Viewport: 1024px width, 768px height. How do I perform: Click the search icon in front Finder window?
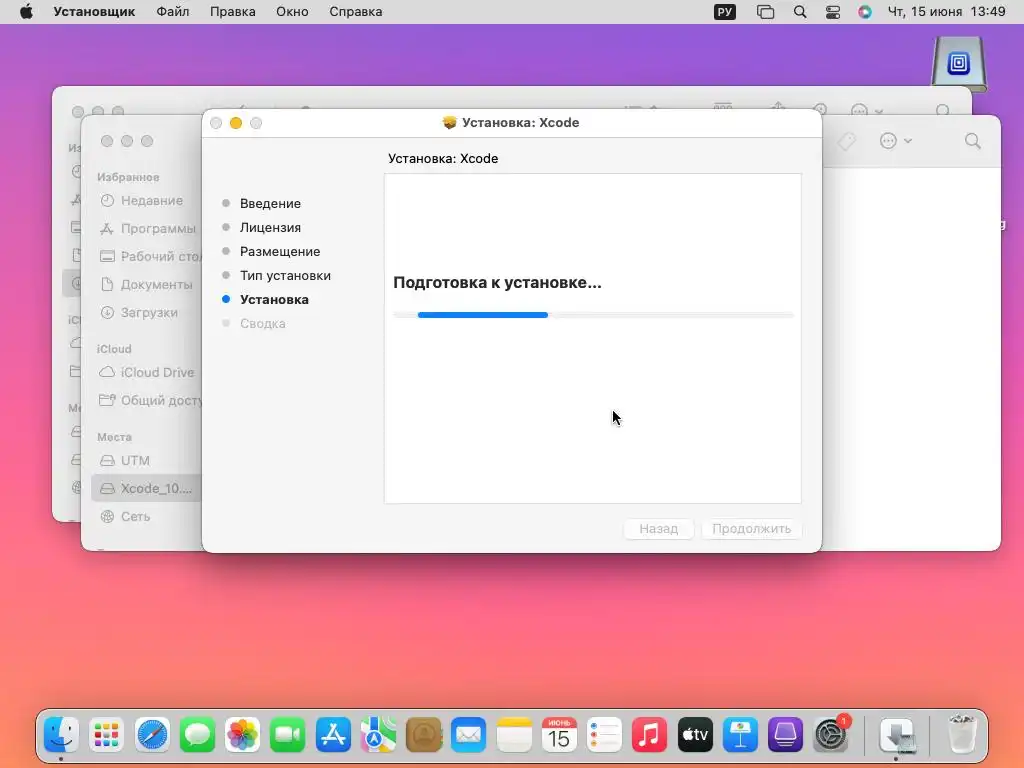click(x=972, y=140)
